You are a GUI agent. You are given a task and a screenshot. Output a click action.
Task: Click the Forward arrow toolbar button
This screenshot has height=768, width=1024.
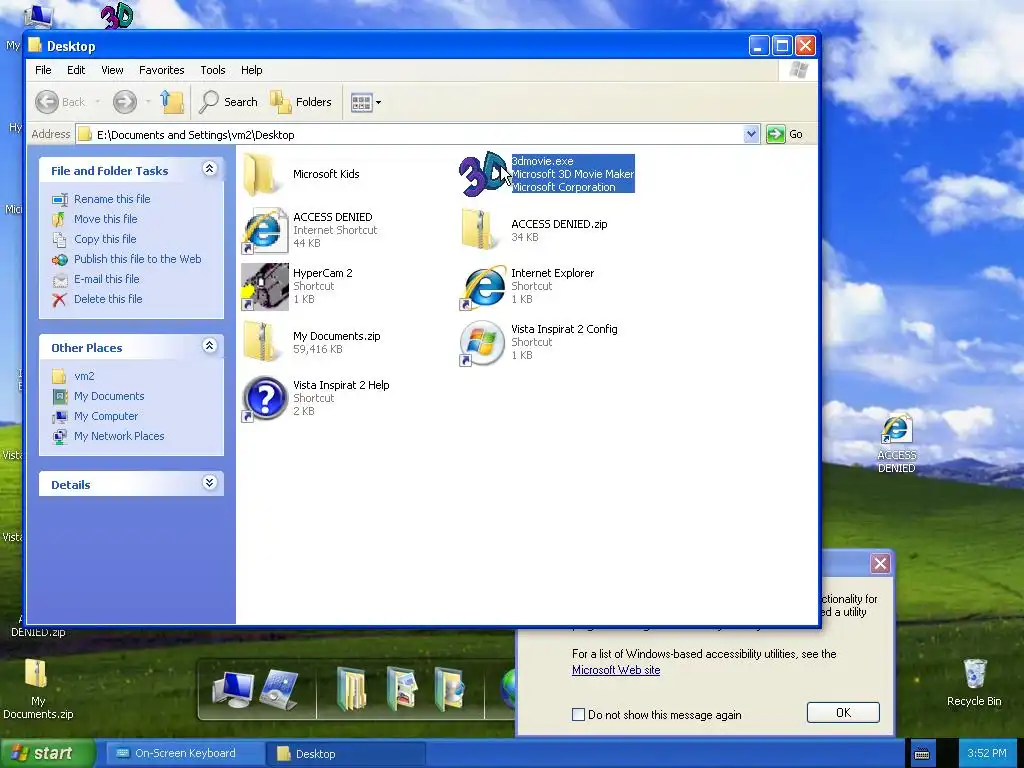(x=125, y=102)
